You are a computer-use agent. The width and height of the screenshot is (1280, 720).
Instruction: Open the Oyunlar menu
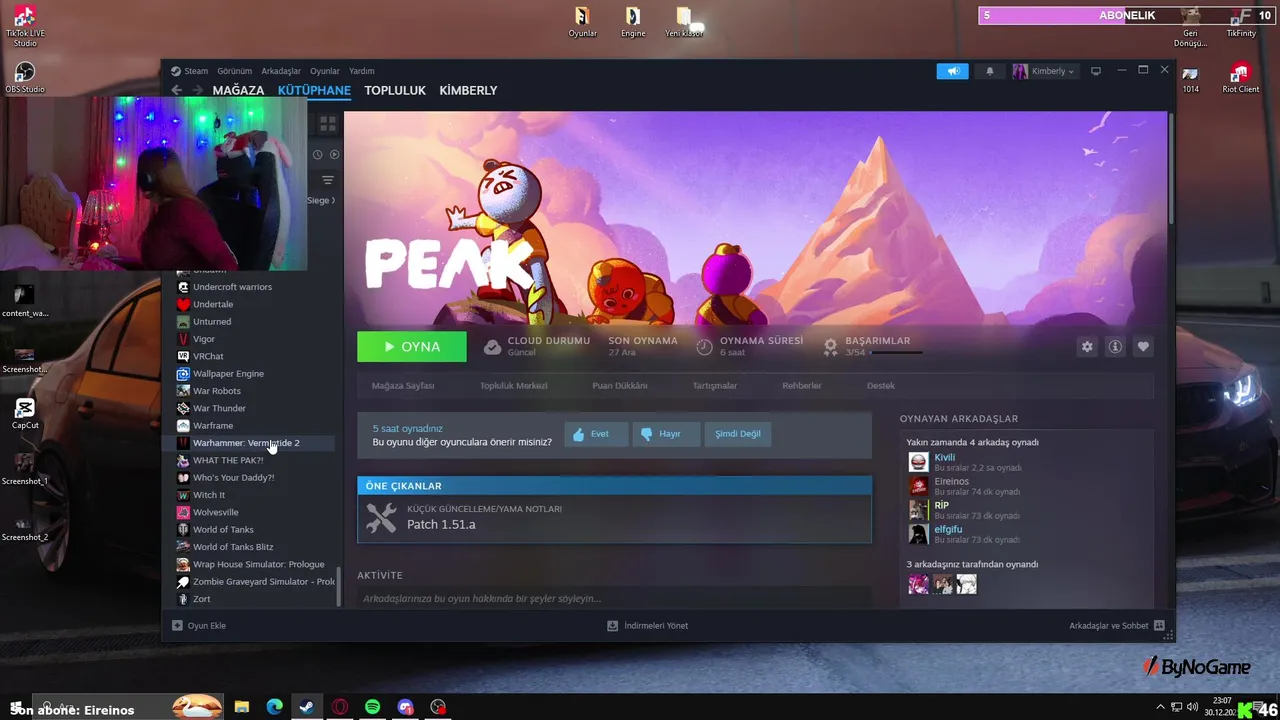(325, 71)
